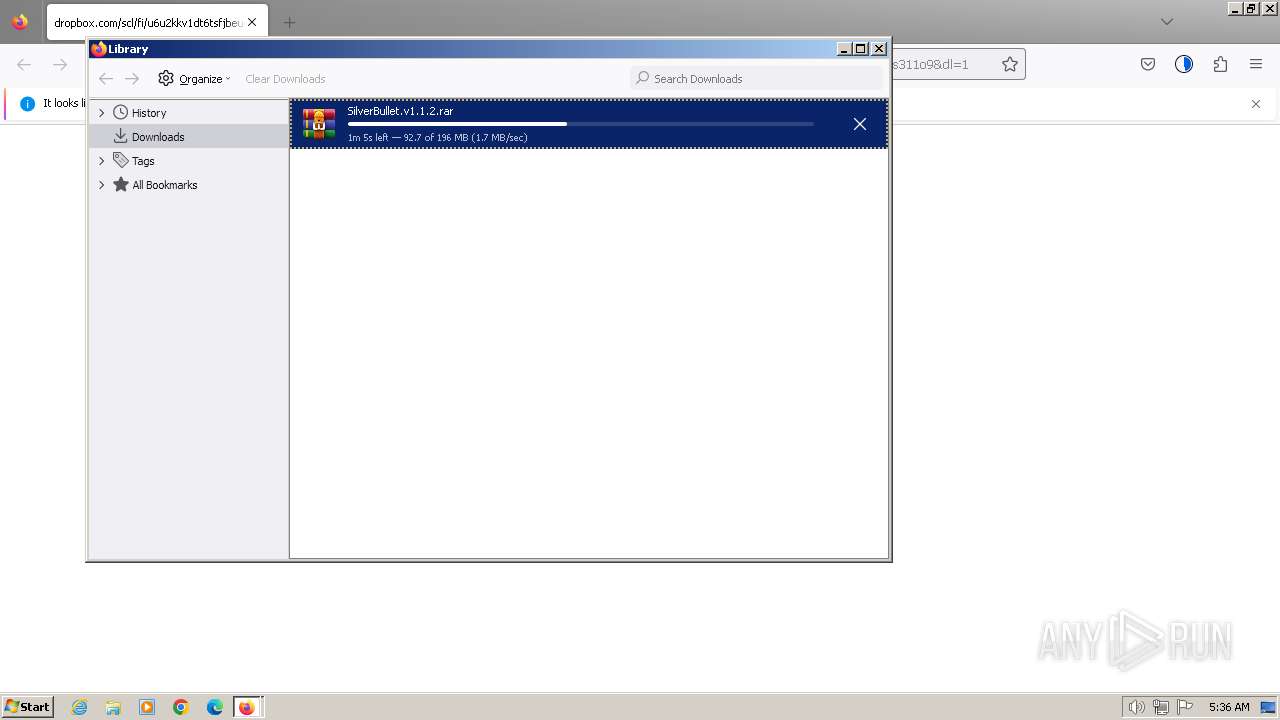Maximize the Library window
The width and height of the screenshot is (1280, 720).
coord(861,48)
